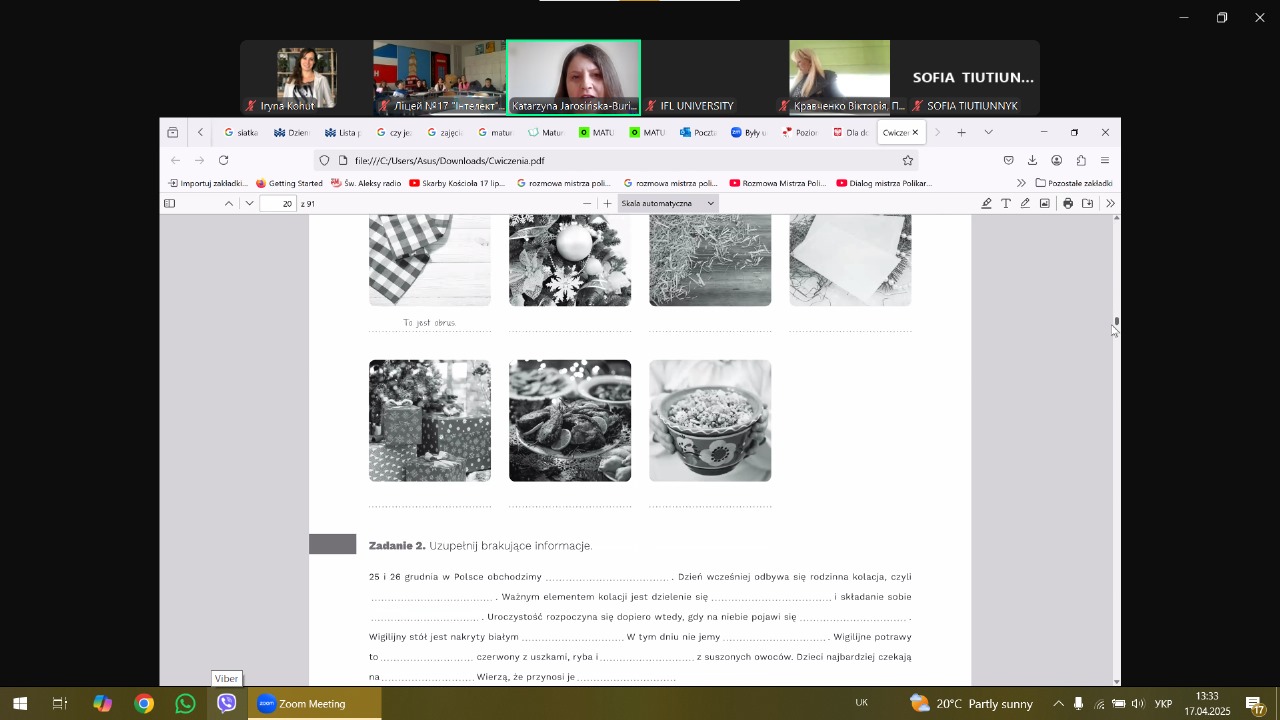Print the PDF document
This screenshot has height=720, width=1280.
pos(1068,203)
